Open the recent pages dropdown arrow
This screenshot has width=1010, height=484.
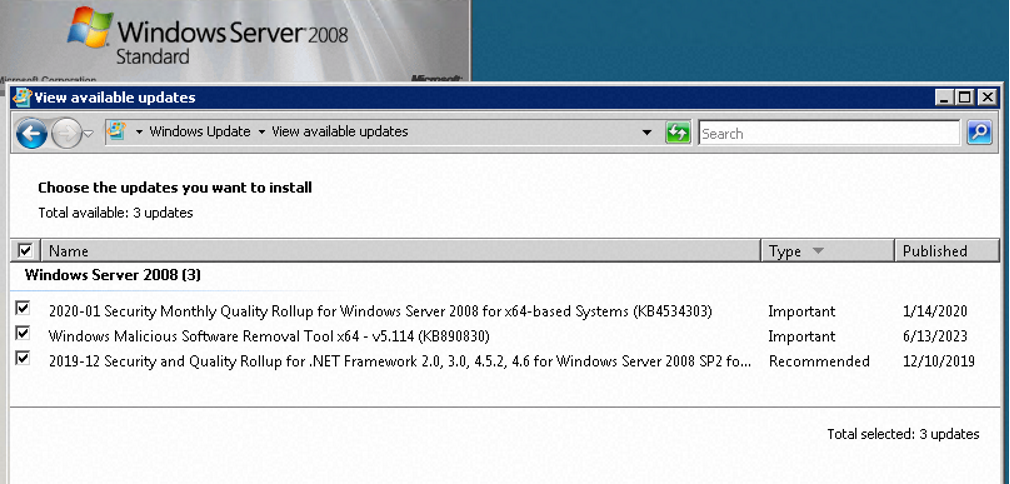click(x=89, y=133)
